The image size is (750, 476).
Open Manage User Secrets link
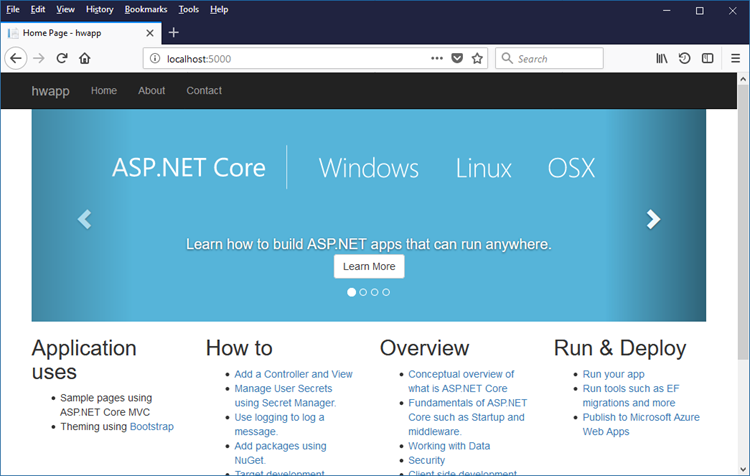285,396
